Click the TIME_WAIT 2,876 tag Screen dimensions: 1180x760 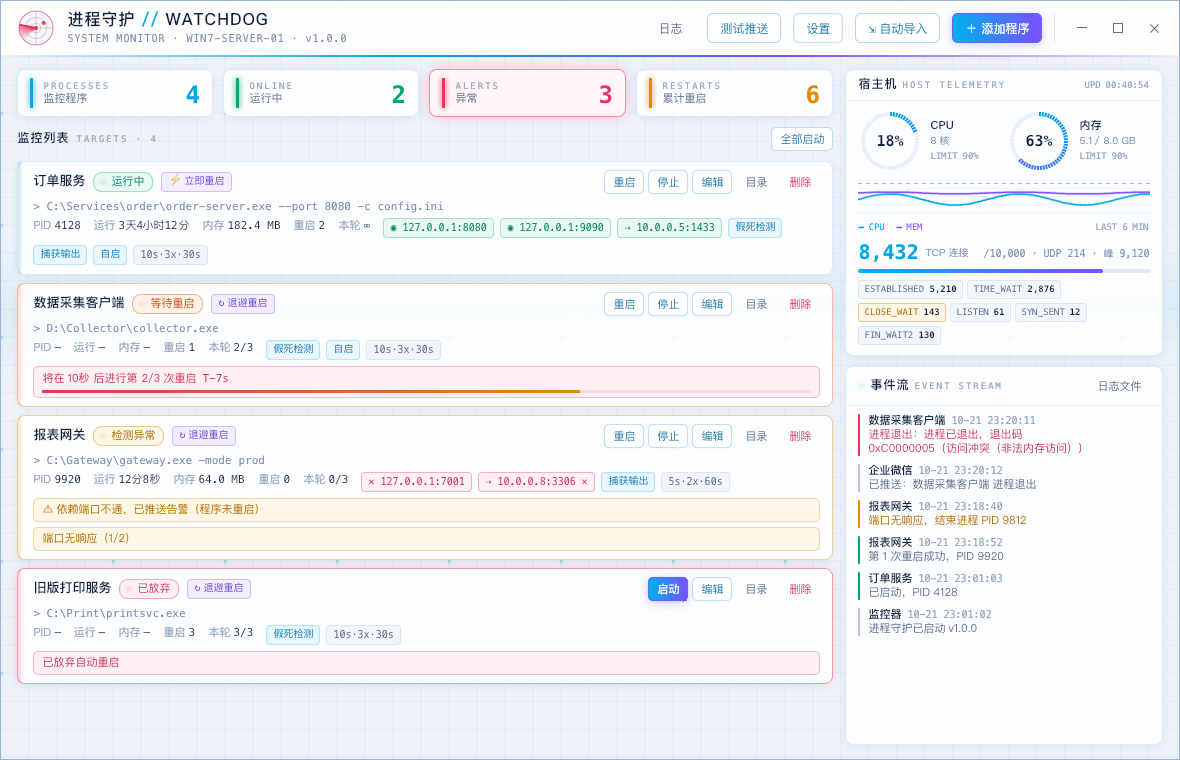(1014, 289)
